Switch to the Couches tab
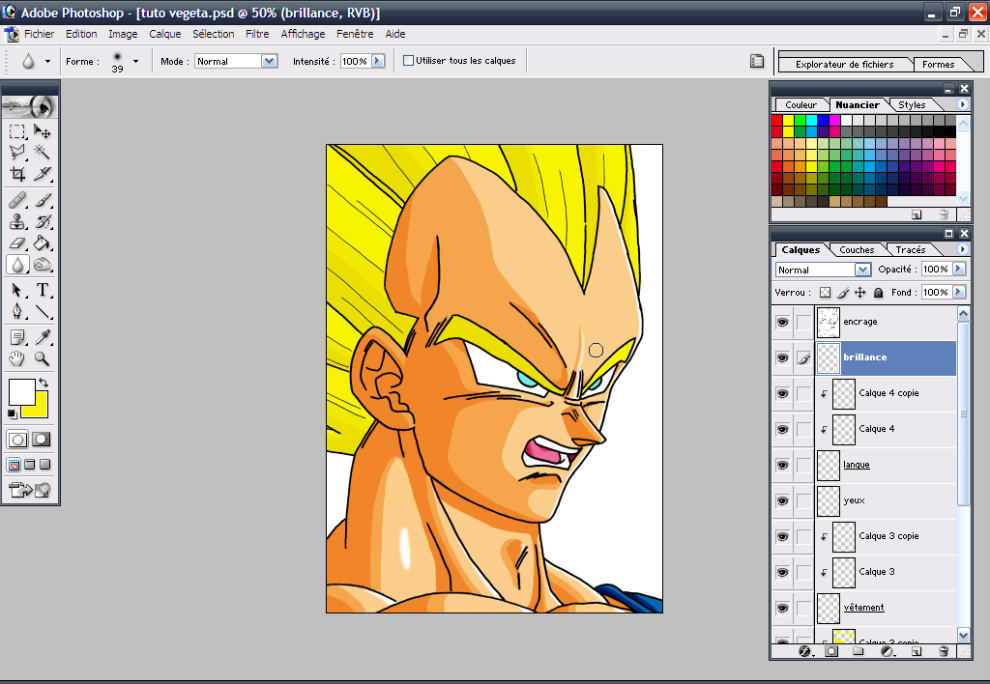The width and height of the screenshot is (990, 684). (x=857, y=250)
